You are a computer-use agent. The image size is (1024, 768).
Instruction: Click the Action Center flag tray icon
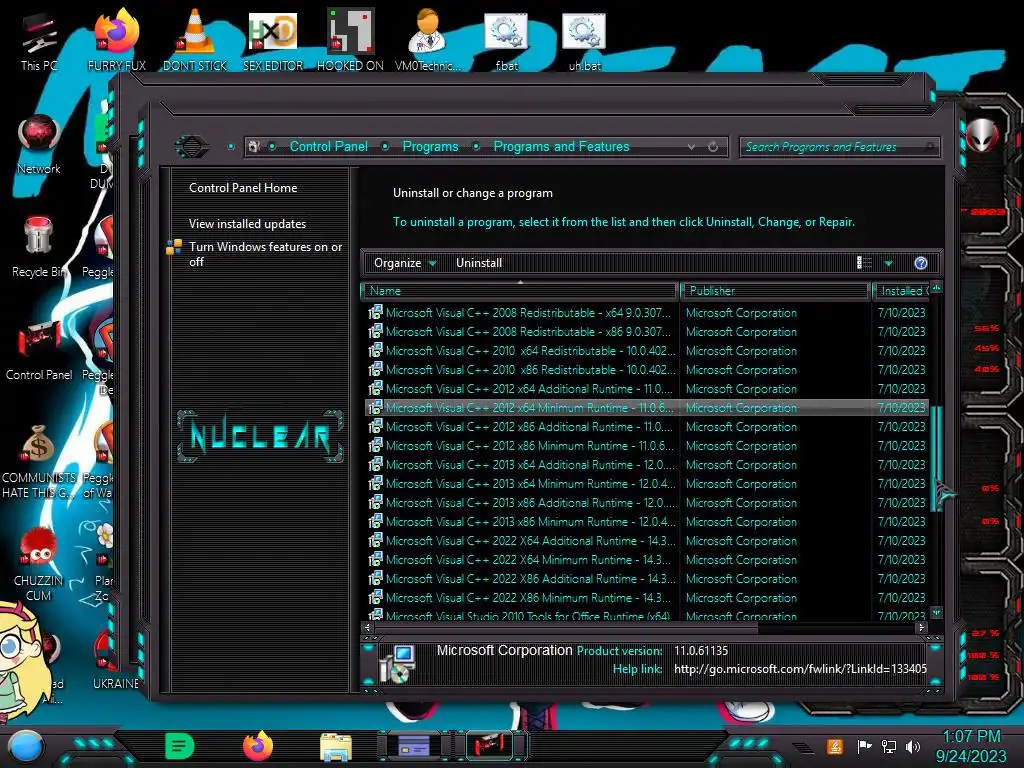click(865, 746)
